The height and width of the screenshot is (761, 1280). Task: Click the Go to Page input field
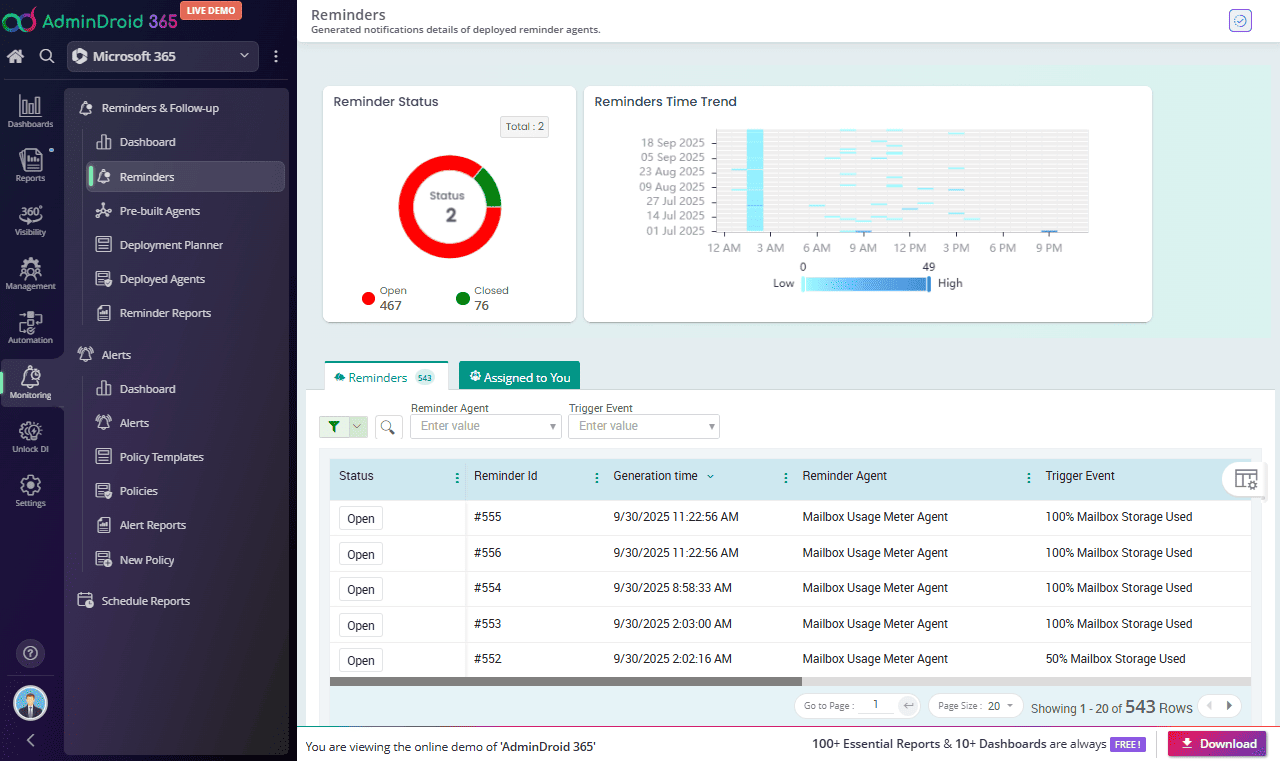pos(874,705)
